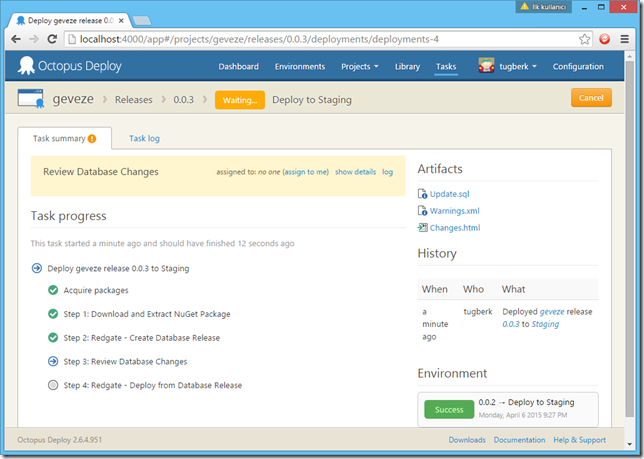Open the Configuration menu
Image resolution: width=644 pixels, height=459 pixels.
click(578, 67)
